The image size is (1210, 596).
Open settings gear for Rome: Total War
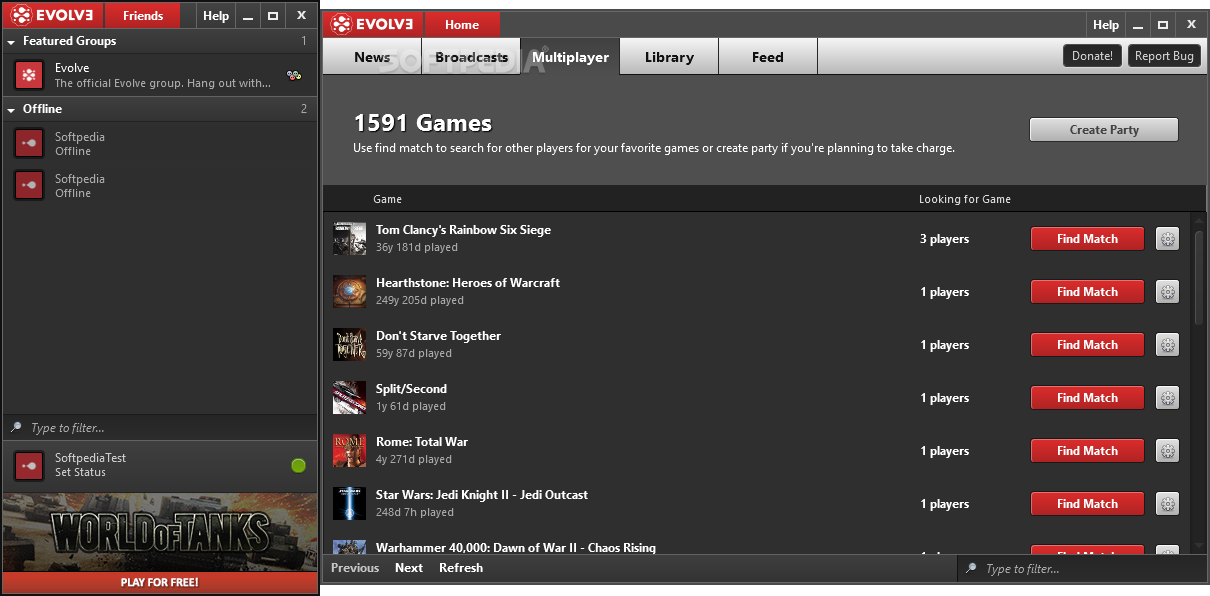pyautogui.click(x=1167, y=451)
